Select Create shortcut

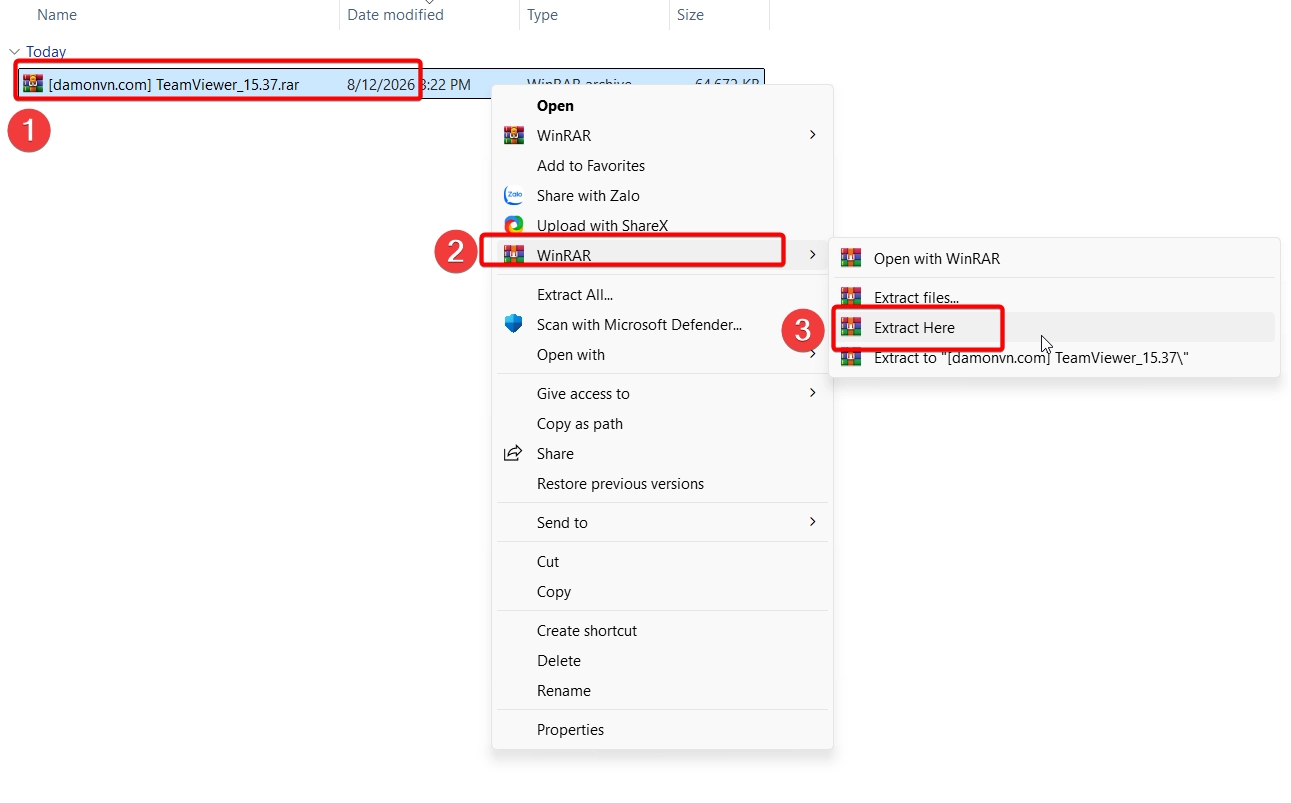coord(587,631)
